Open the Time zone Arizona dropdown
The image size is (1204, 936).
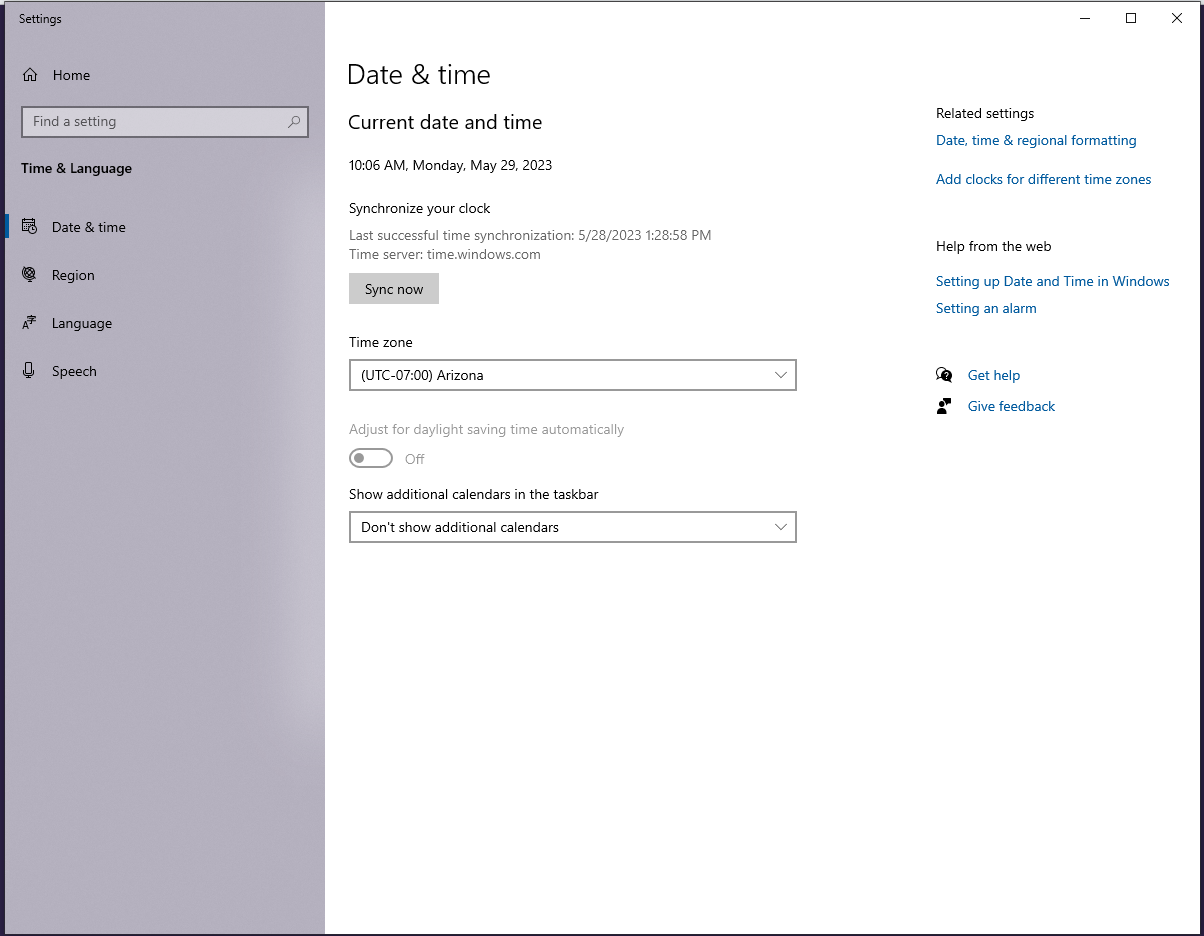pyautogui.click(x=573, y=375)
